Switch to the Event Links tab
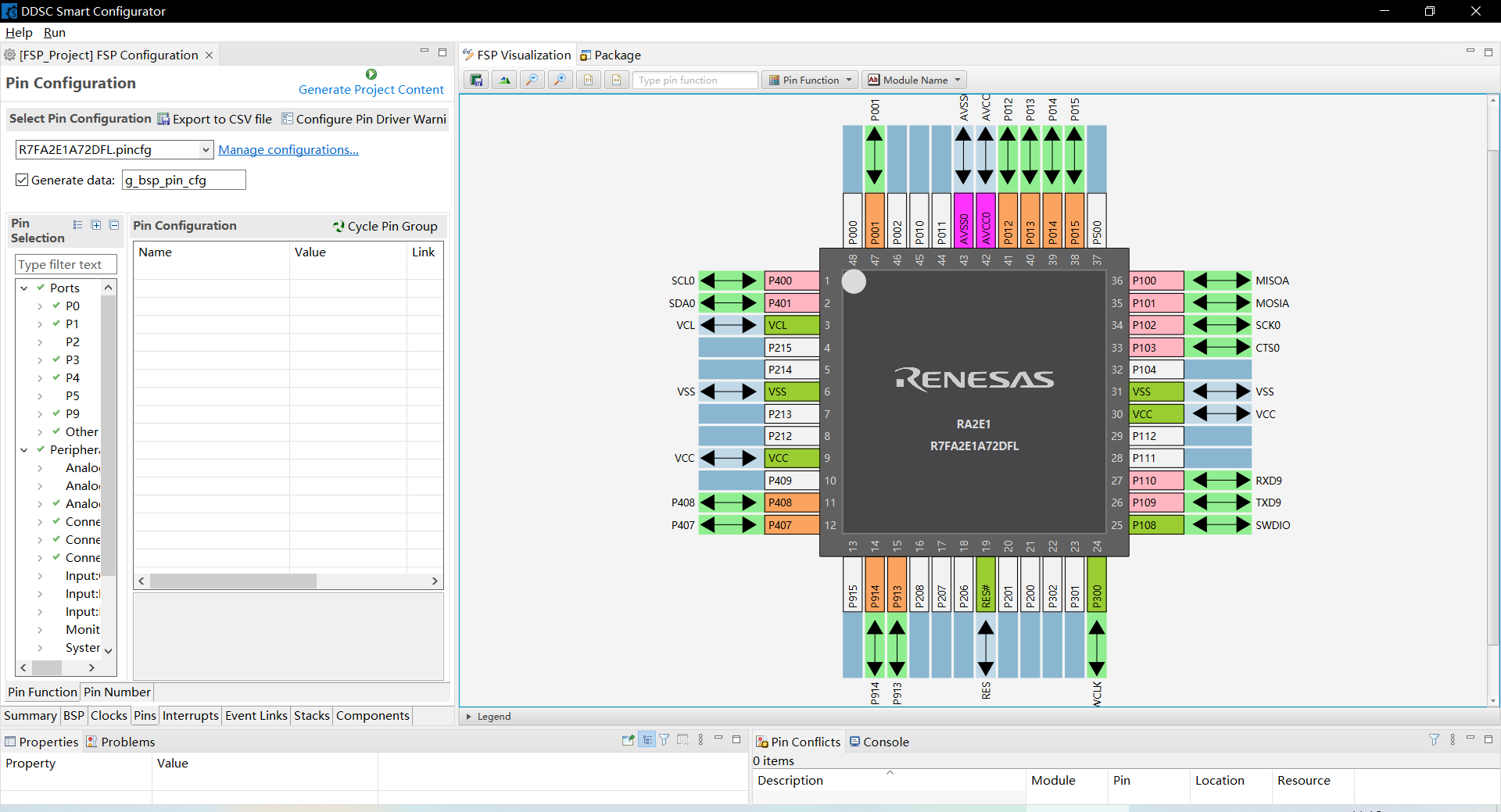1501x812 pixels. pyautogui.click(x=256, y=716)
